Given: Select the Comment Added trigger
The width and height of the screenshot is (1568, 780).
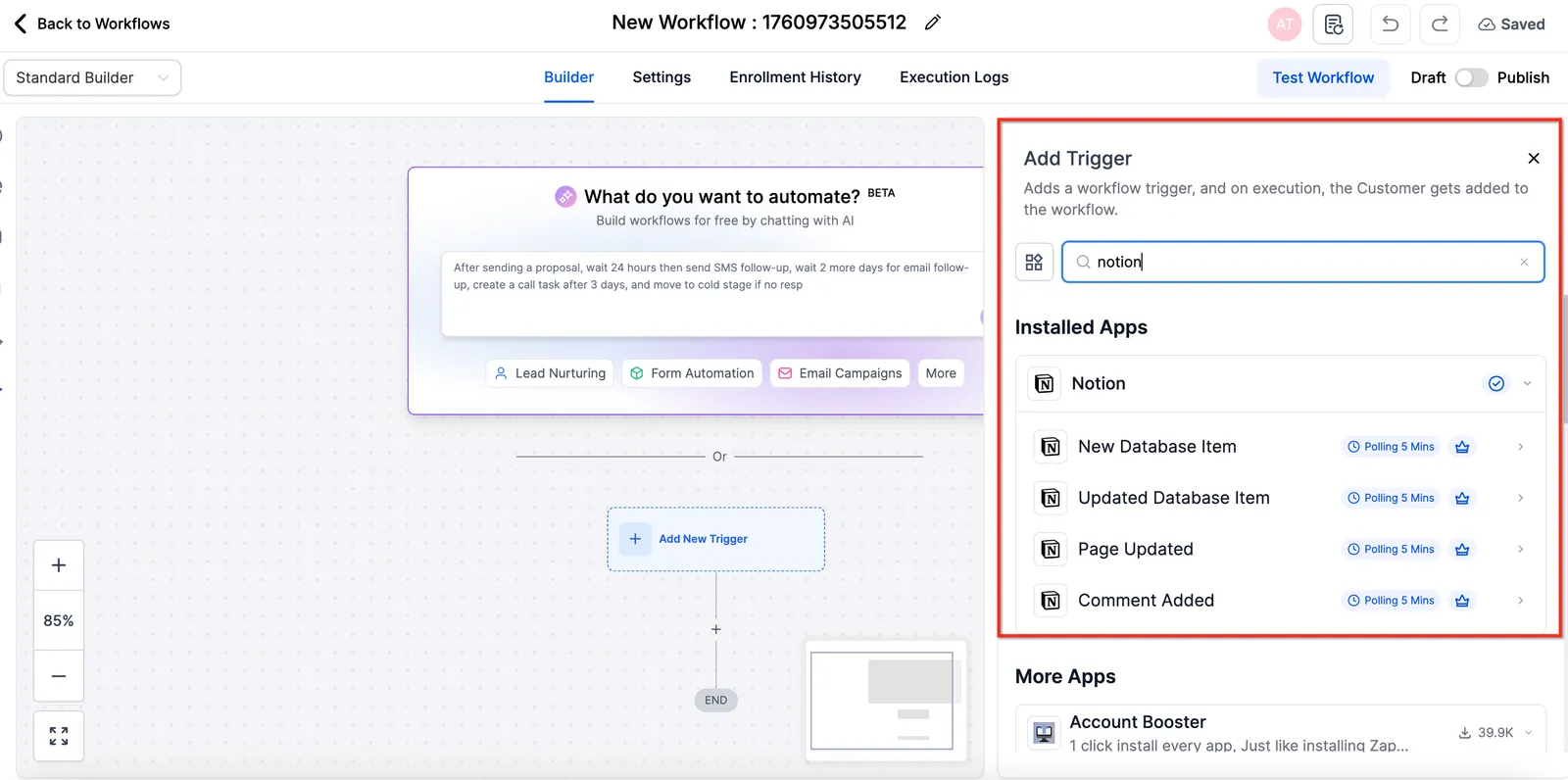Looking at the screenshot, I should 1281,601.
